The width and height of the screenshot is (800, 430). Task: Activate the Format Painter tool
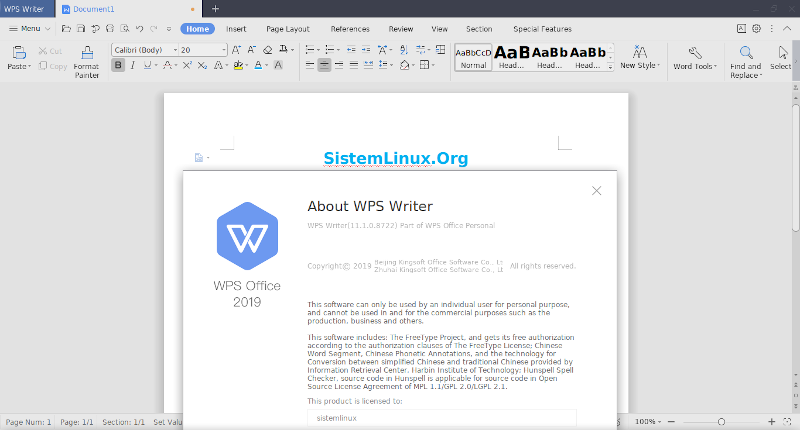click(x=87, y=62)
